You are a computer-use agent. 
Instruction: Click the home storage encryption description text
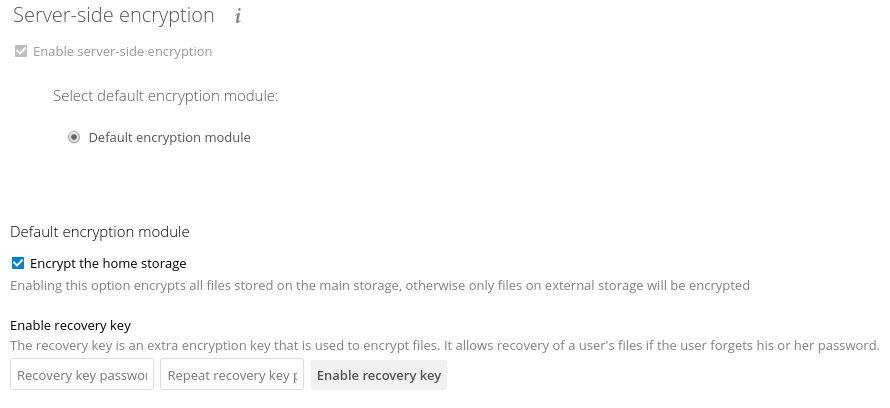coord(380,285)
